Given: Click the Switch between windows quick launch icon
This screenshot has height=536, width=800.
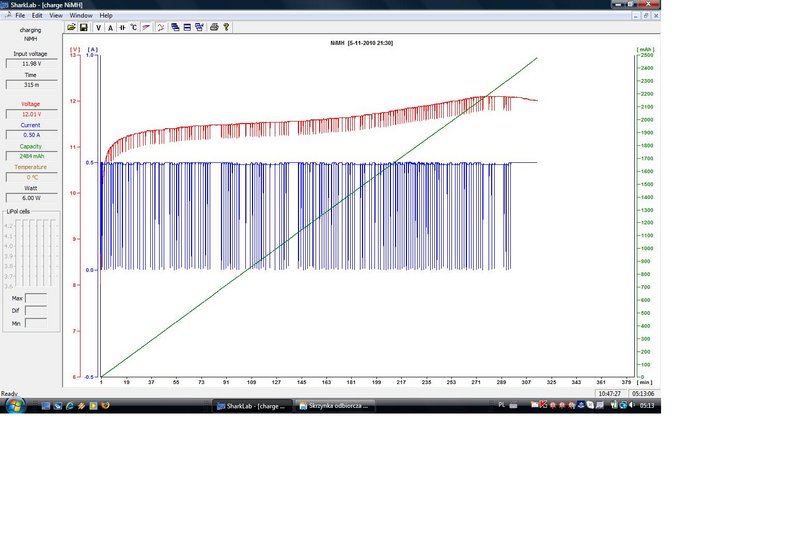Looking at the screenshot, I should (58, 406).
